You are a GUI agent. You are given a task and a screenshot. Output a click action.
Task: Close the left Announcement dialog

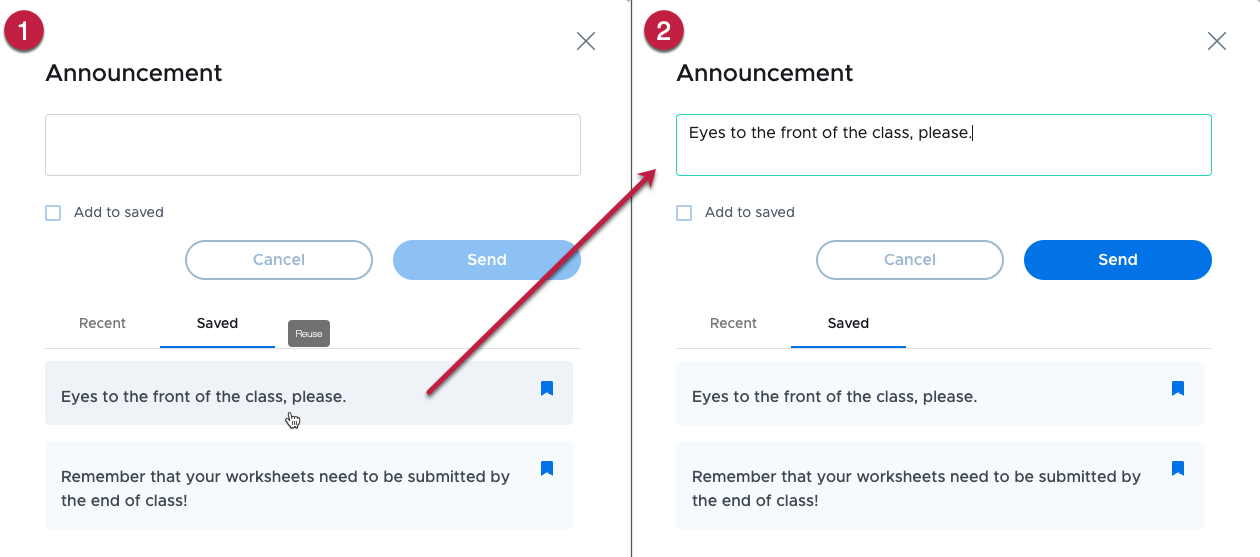point(586,41)
